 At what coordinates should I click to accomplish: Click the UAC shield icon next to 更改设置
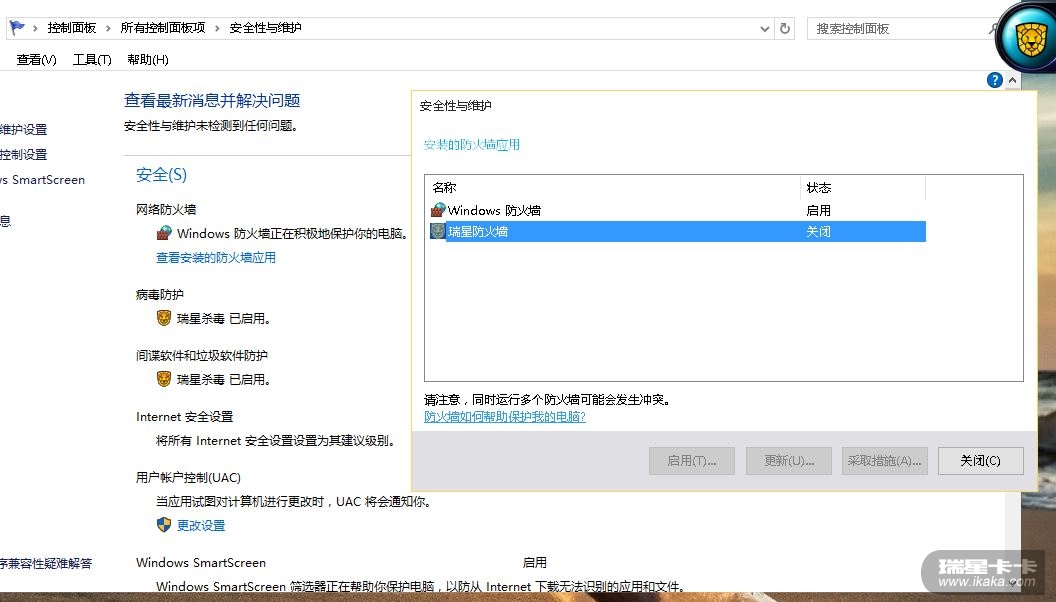point(164,525)
